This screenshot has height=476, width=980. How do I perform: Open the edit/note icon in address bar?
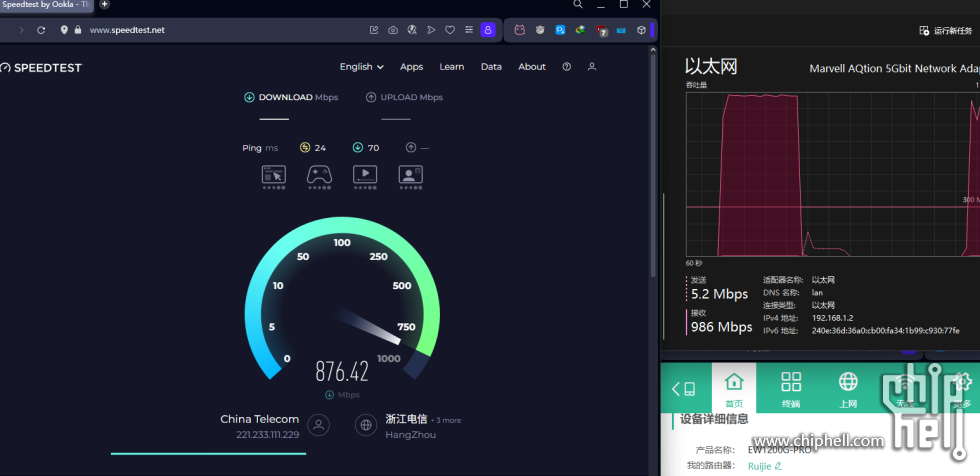(x=374, y=30)
